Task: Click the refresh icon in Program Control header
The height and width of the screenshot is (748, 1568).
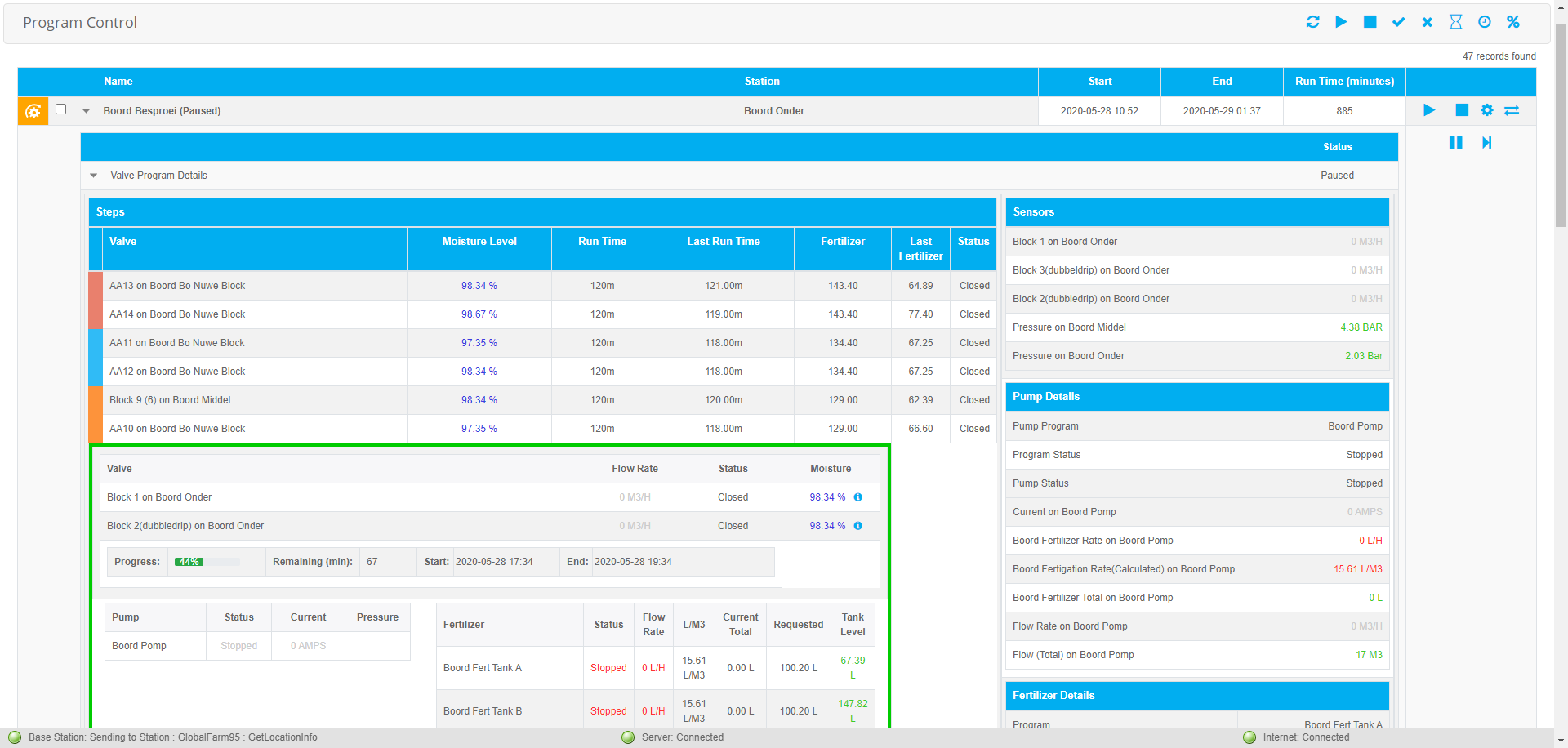Action: coord(1312,22)
